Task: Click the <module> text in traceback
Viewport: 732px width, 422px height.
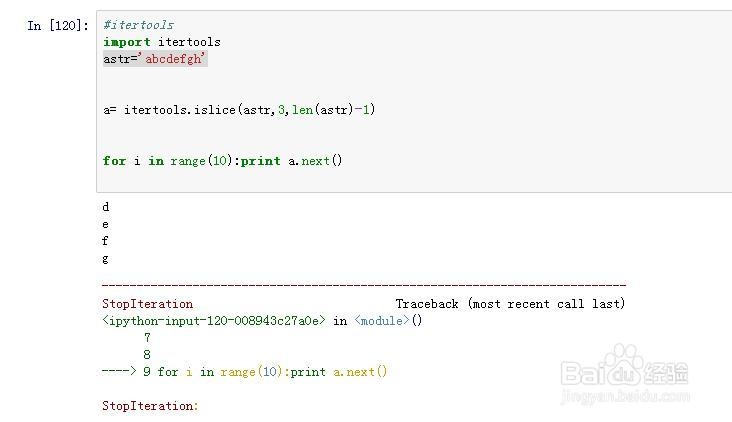Action: 382,321
